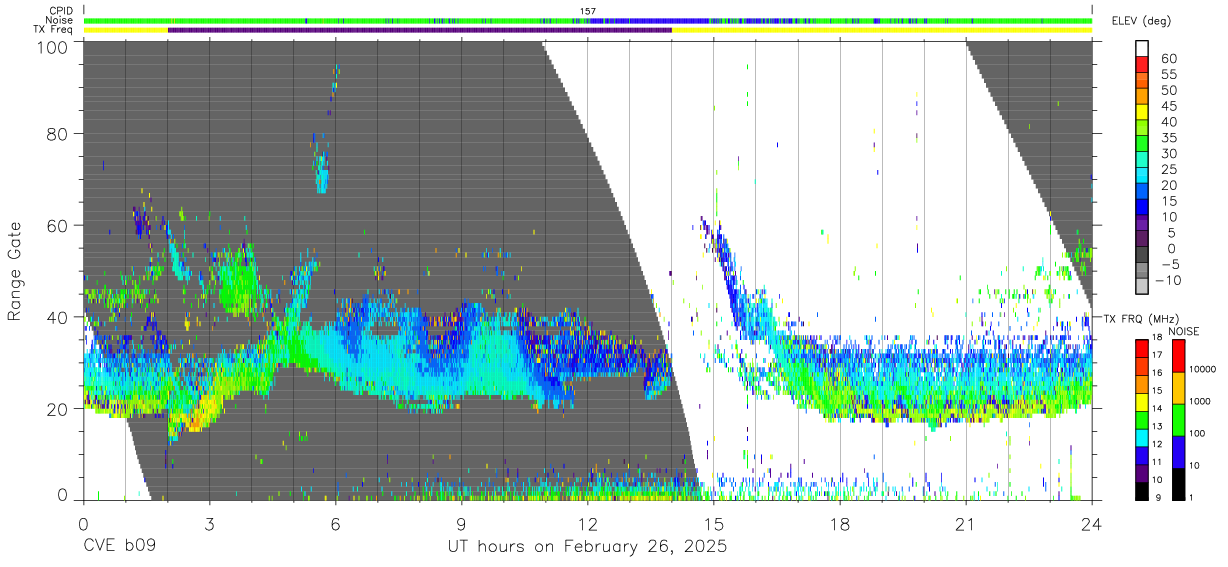1228x567 pixels.
Task: Click the radar label CVE b09
Action: (x=119, y=547)
